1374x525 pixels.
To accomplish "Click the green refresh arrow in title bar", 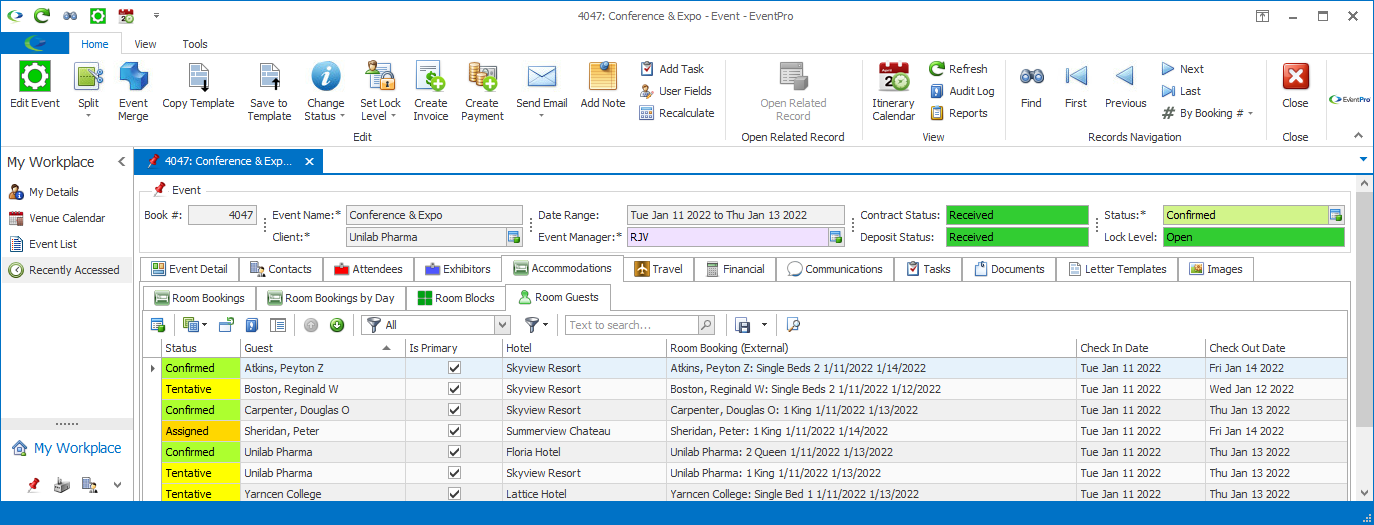I will pos(42,16).
